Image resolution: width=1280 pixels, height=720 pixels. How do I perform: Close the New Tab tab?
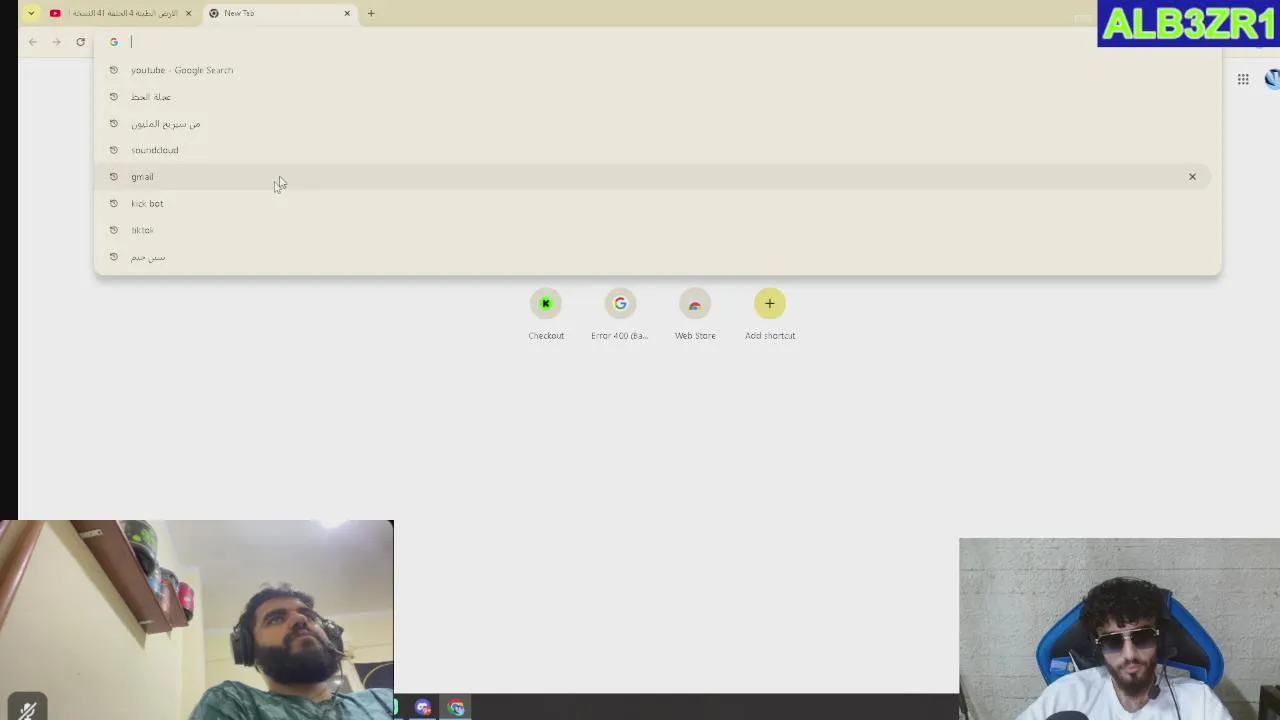coord(347,13)
